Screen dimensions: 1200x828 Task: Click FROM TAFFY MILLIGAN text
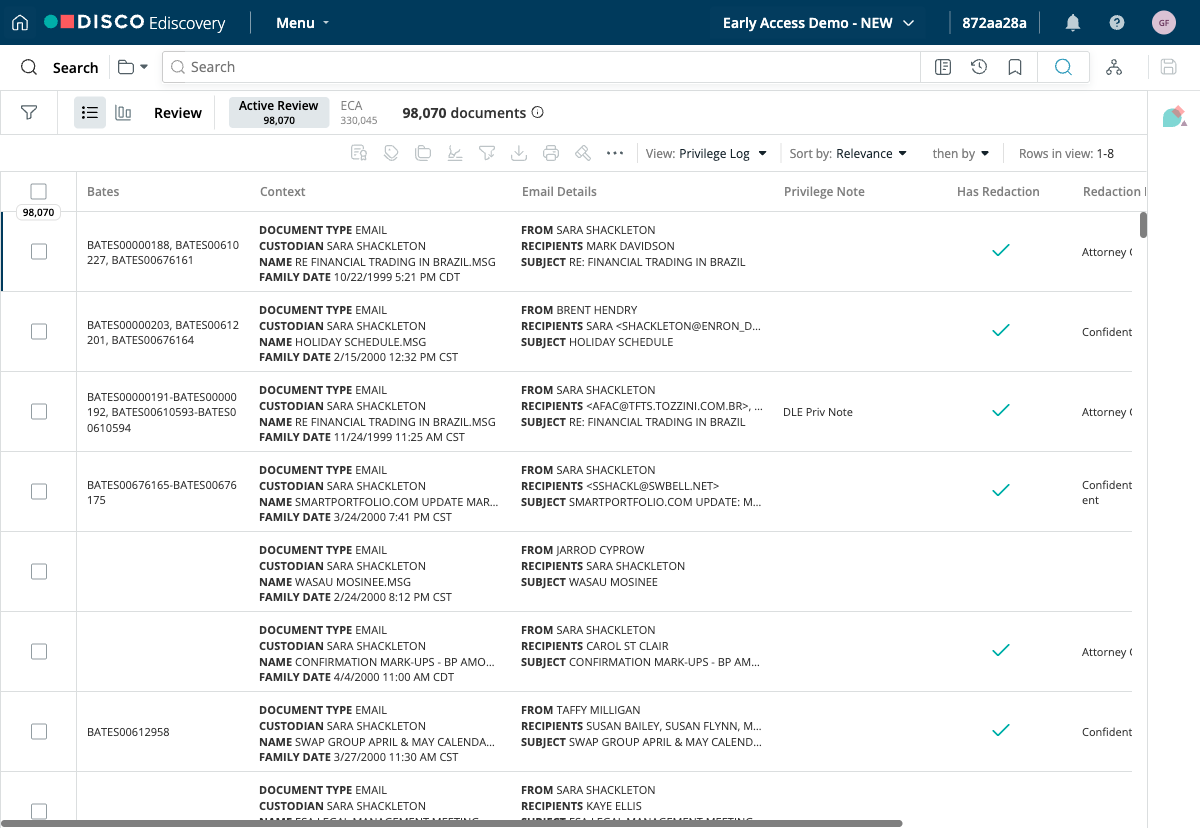point(581,710)
